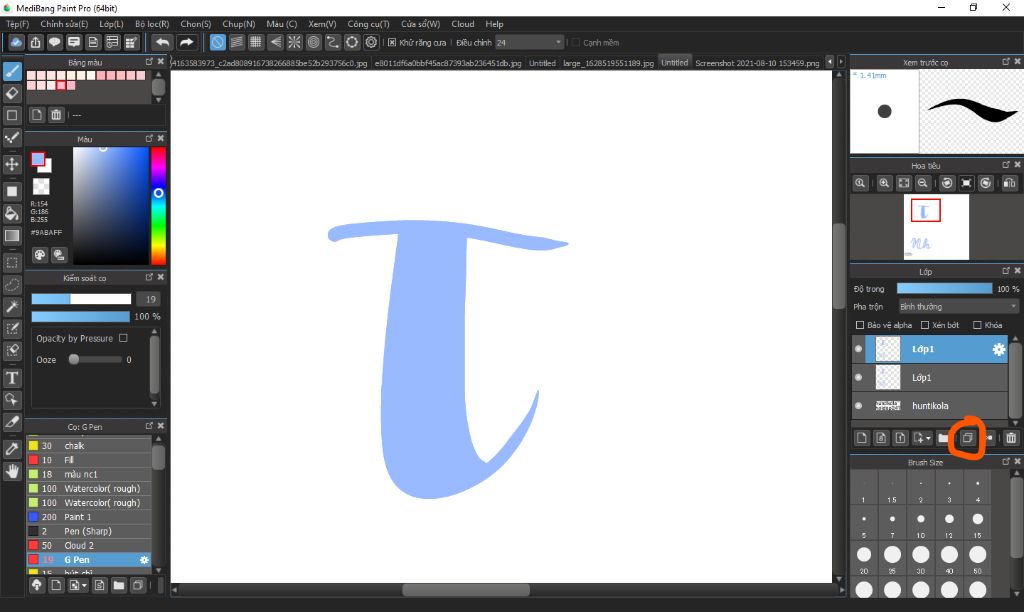Open Lớp(L) layer menu
The image size is (1024, 612).
pyautogui.click(x=111, y=24)
